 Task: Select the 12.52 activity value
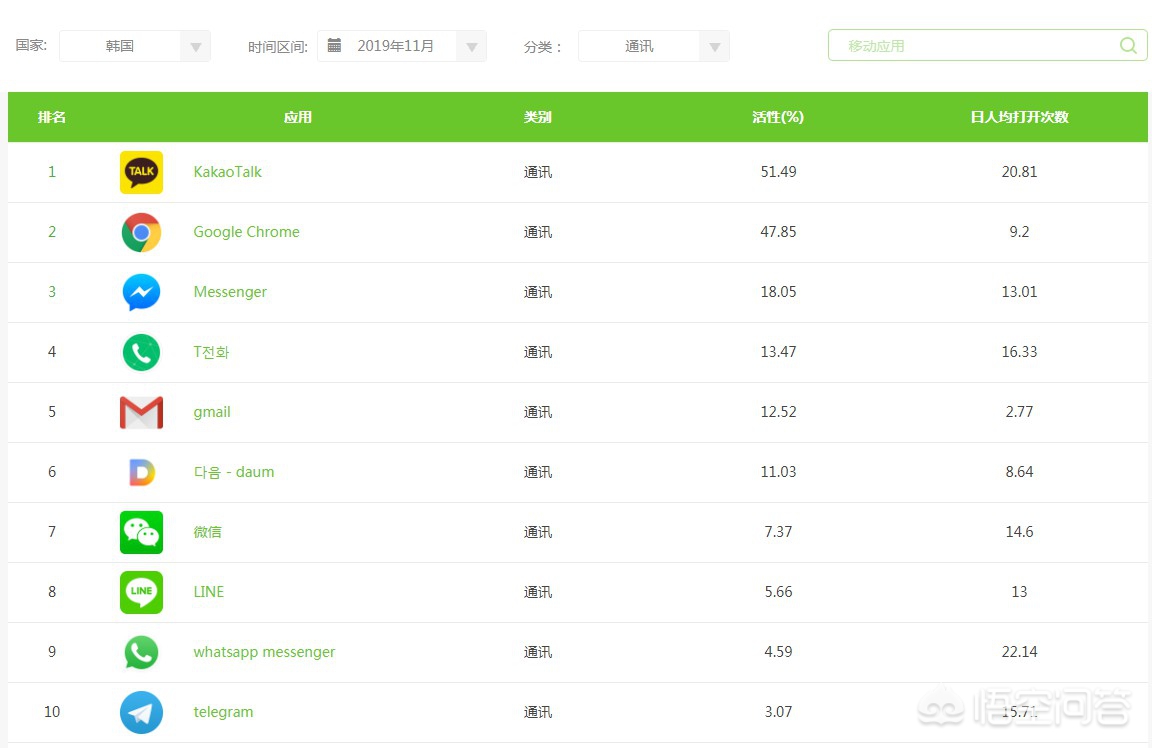tap(778, 412)
